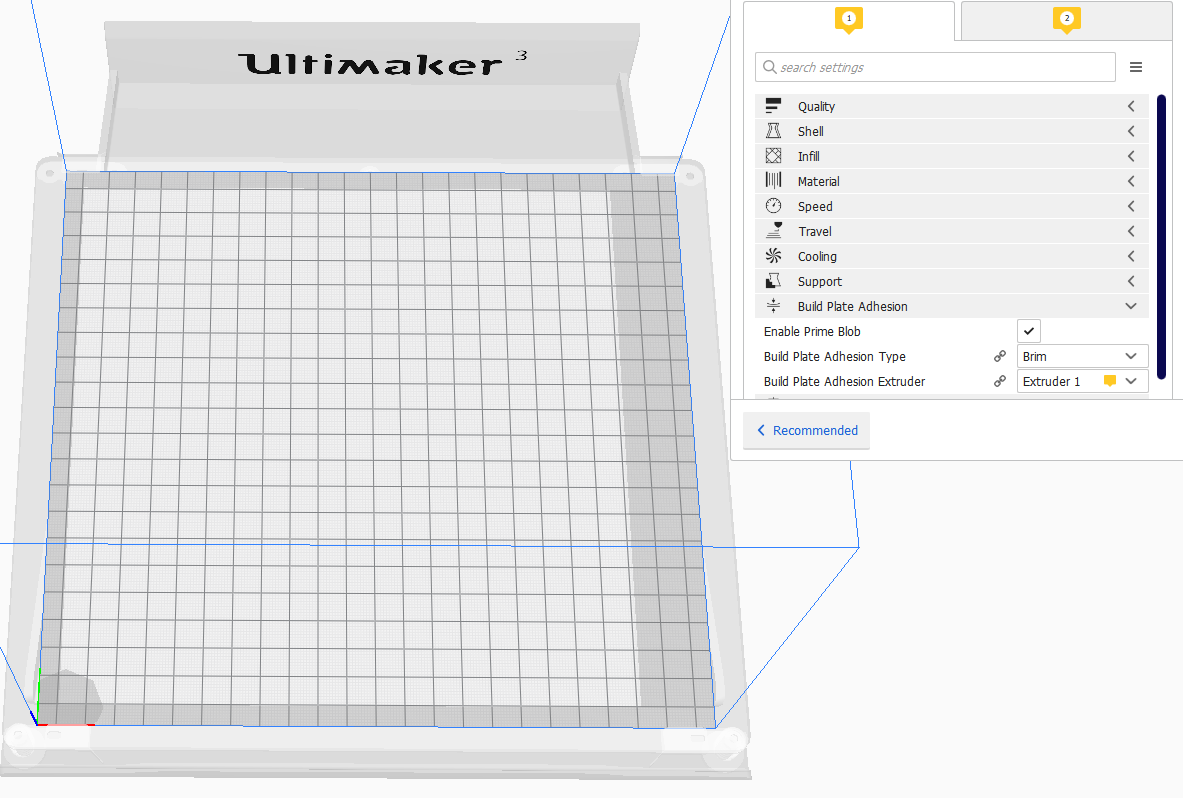The width and height of the screenshot is (1183, 798).
Task: Click the Build Plate Adhesion Extruder label
Action: (x=844, y=381)
